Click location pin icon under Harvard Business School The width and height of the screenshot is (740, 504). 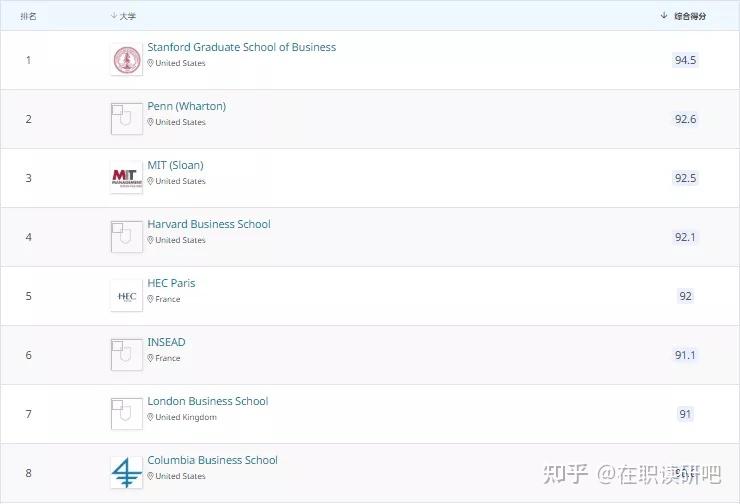[150, 240]
